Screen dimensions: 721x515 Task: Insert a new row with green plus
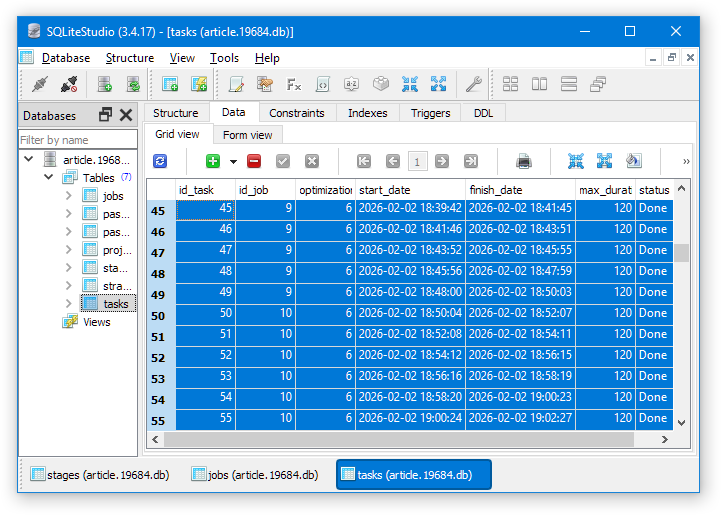coord(212,161)
